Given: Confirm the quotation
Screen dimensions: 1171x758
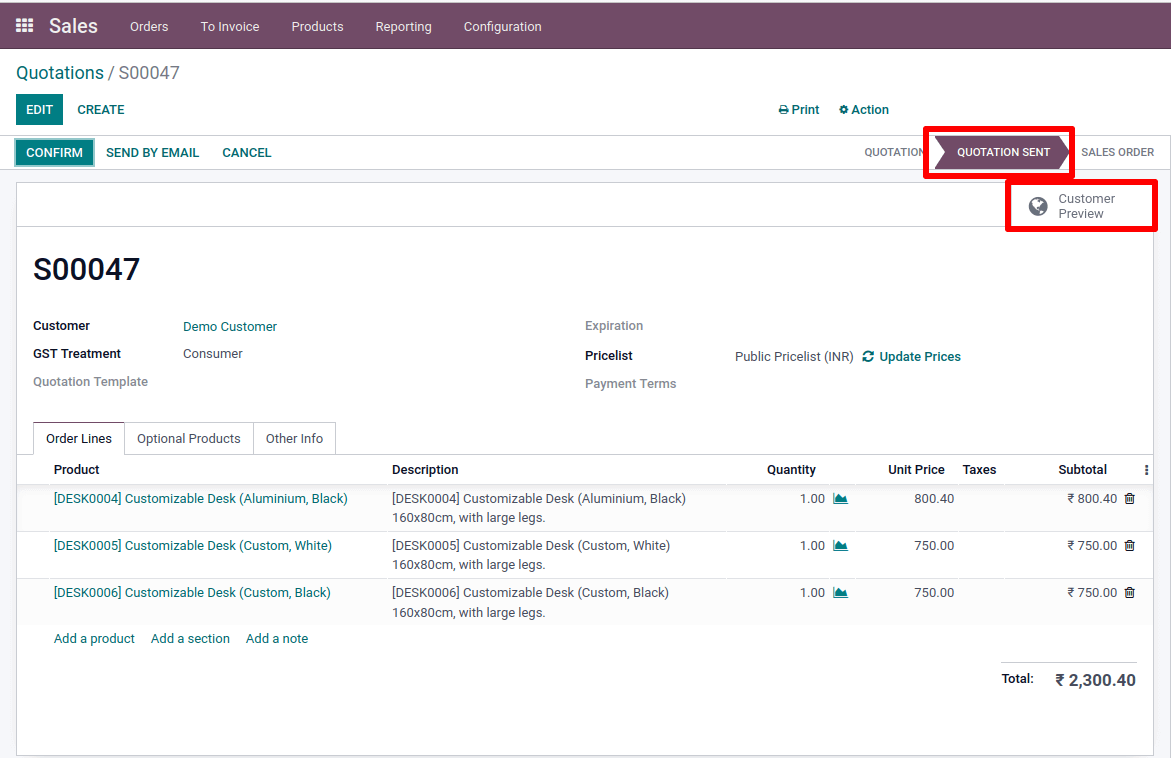Looking at the screenshot, I should click(x=55, y=152).
